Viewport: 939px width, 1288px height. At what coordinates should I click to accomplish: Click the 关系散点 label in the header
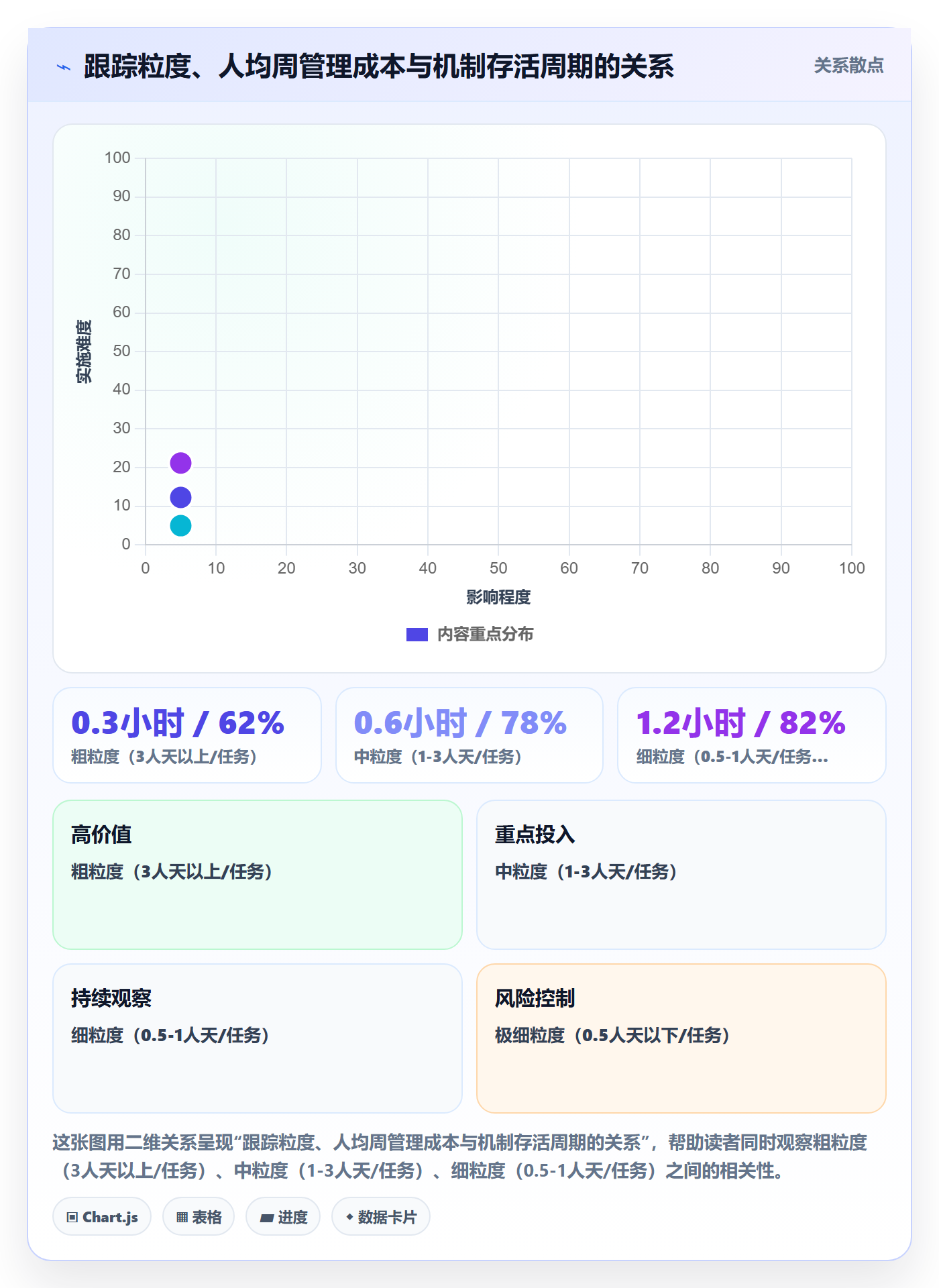coord(848,66)
